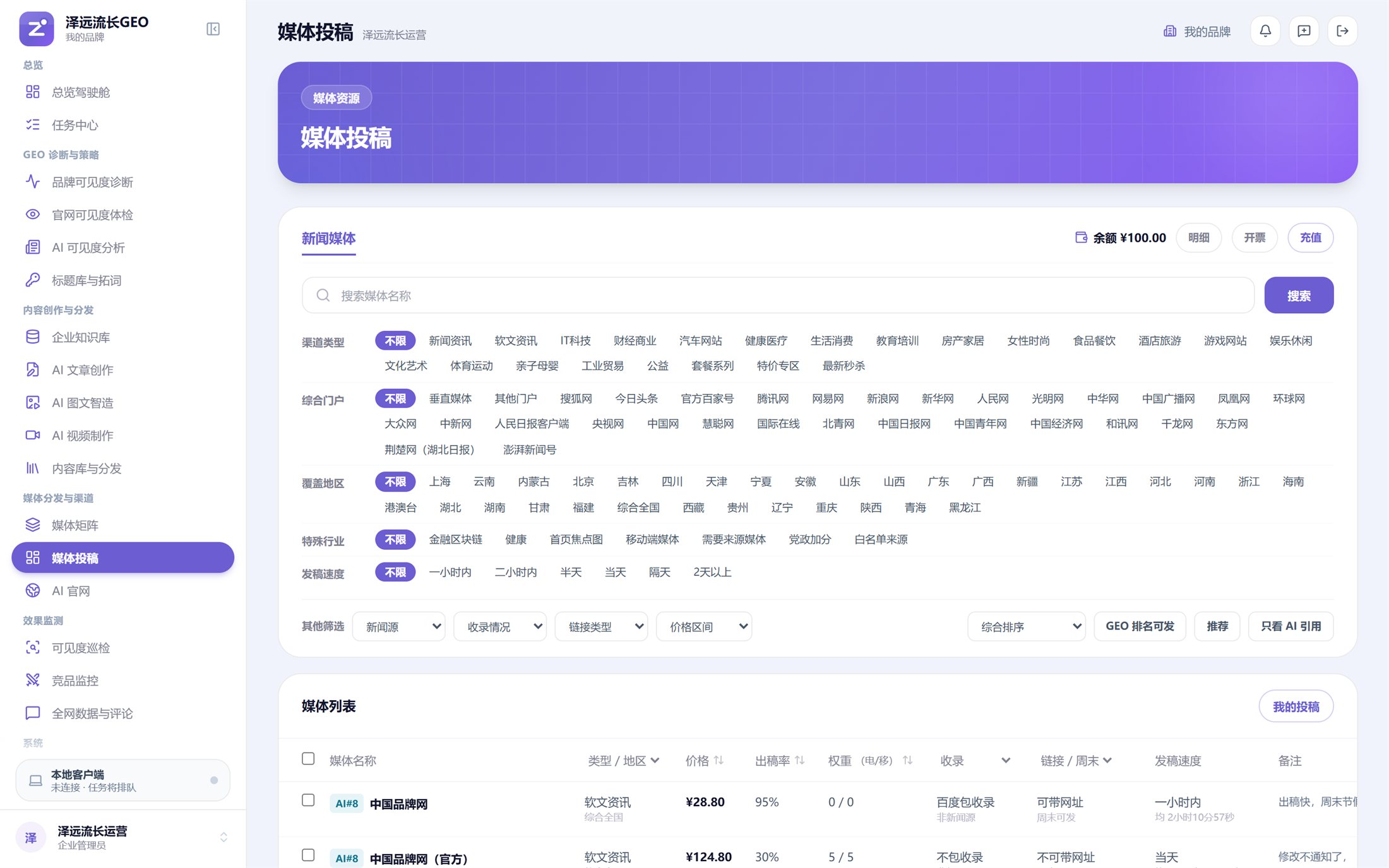Open 新闻源 dropdown filter
This screenshot has width=1389, height=868.
[399, 627]
